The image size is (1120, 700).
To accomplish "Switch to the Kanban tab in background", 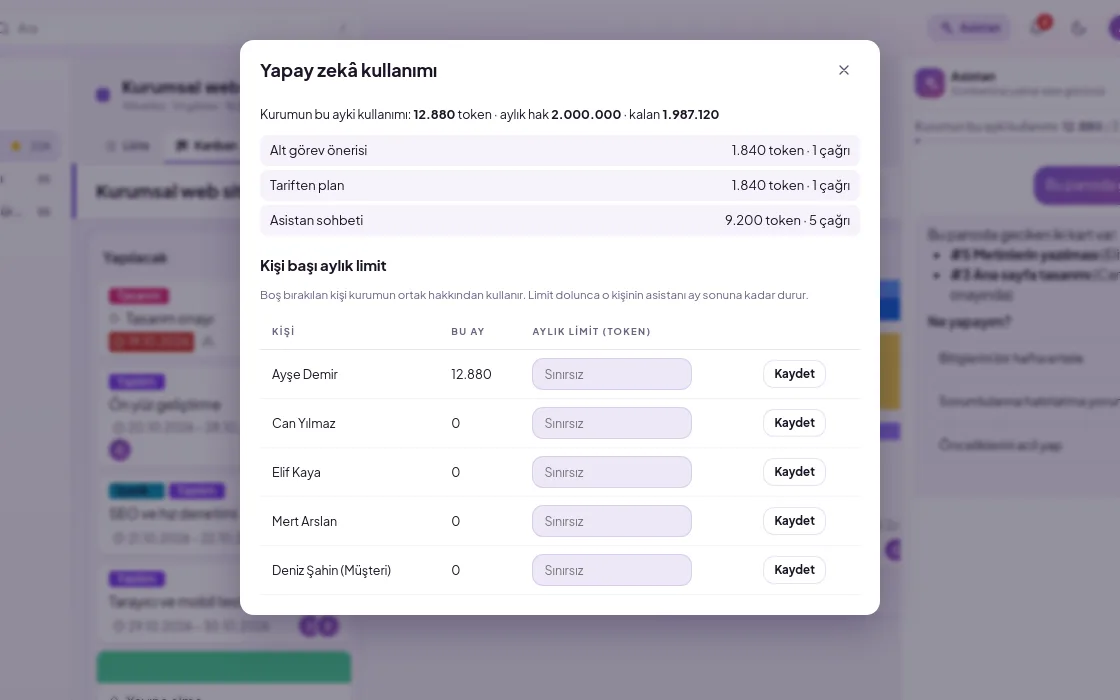I will tap(206, 146).
